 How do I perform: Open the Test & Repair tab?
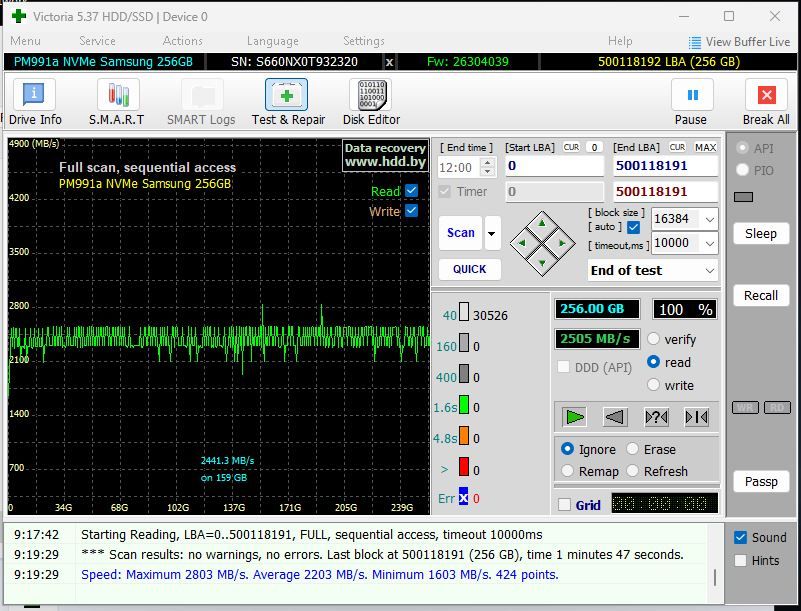pyautogui.click(x=288, y=103)
